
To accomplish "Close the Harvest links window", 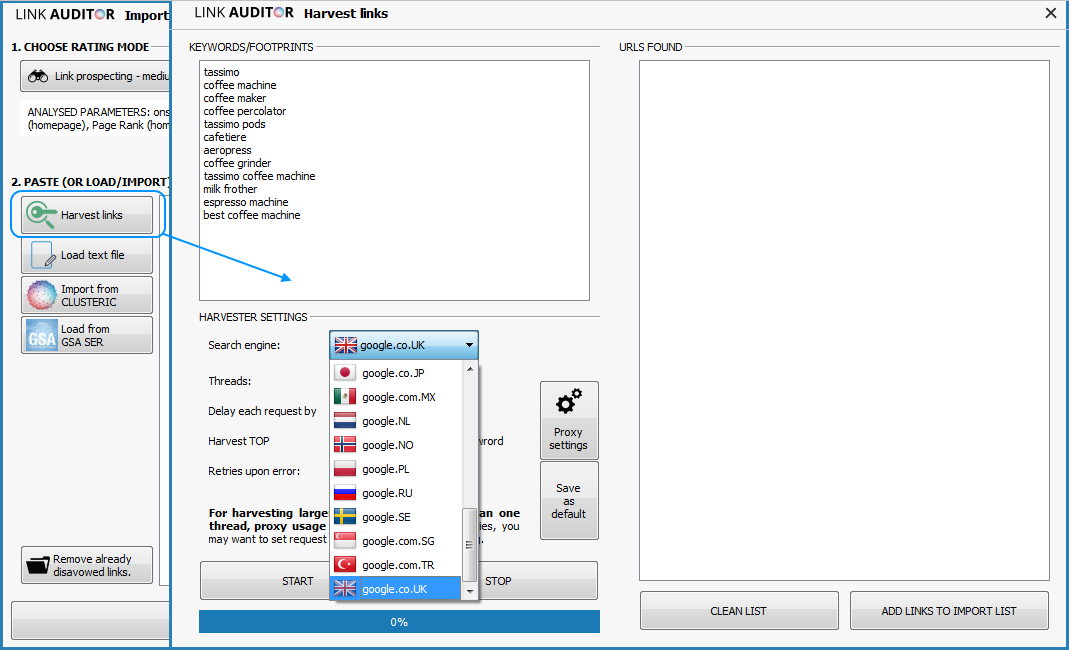I will (1051, 13).
